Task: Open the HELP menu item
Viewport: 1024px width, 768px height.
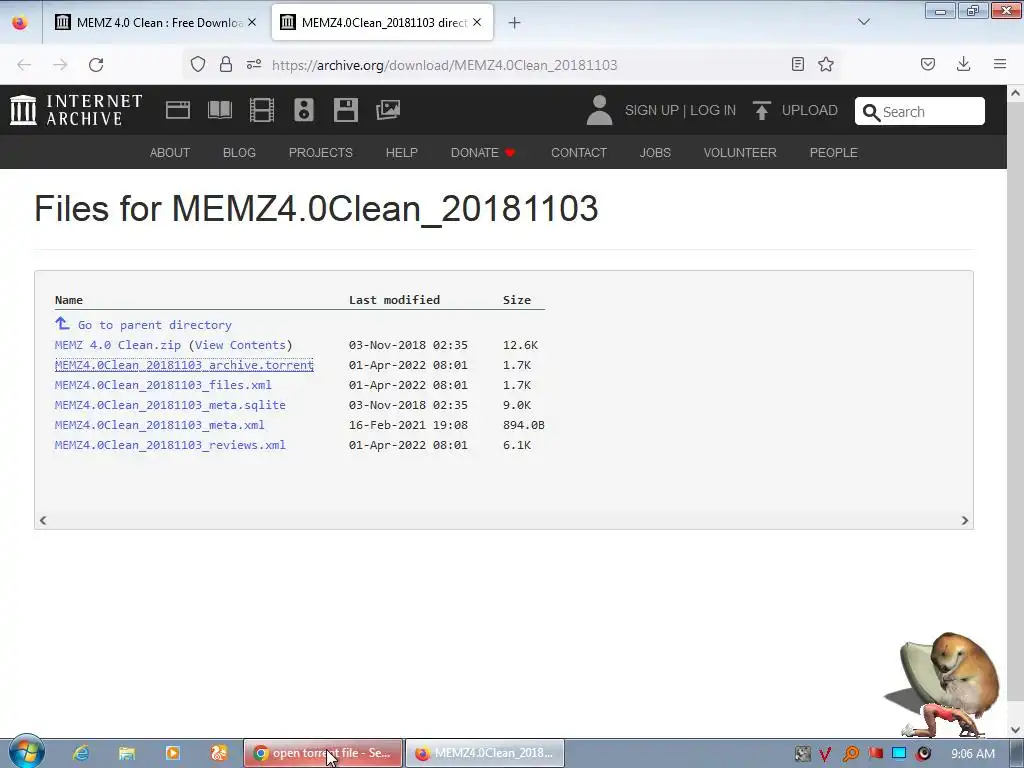Action: (x=402, y=152)
